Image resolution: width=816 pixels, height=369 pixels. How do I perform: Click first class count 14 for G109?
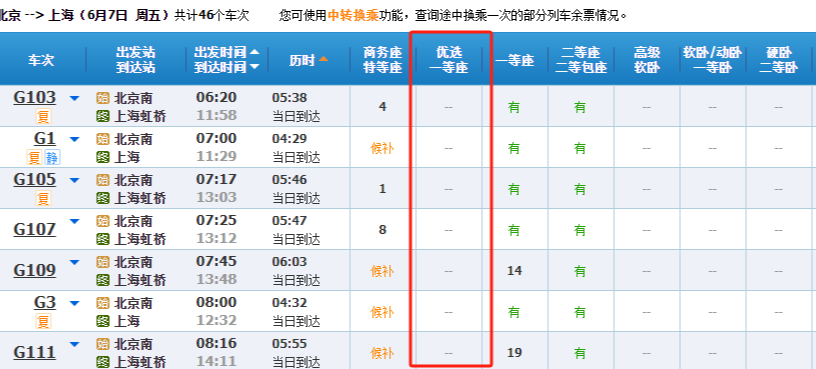click(x=514, y=271)
